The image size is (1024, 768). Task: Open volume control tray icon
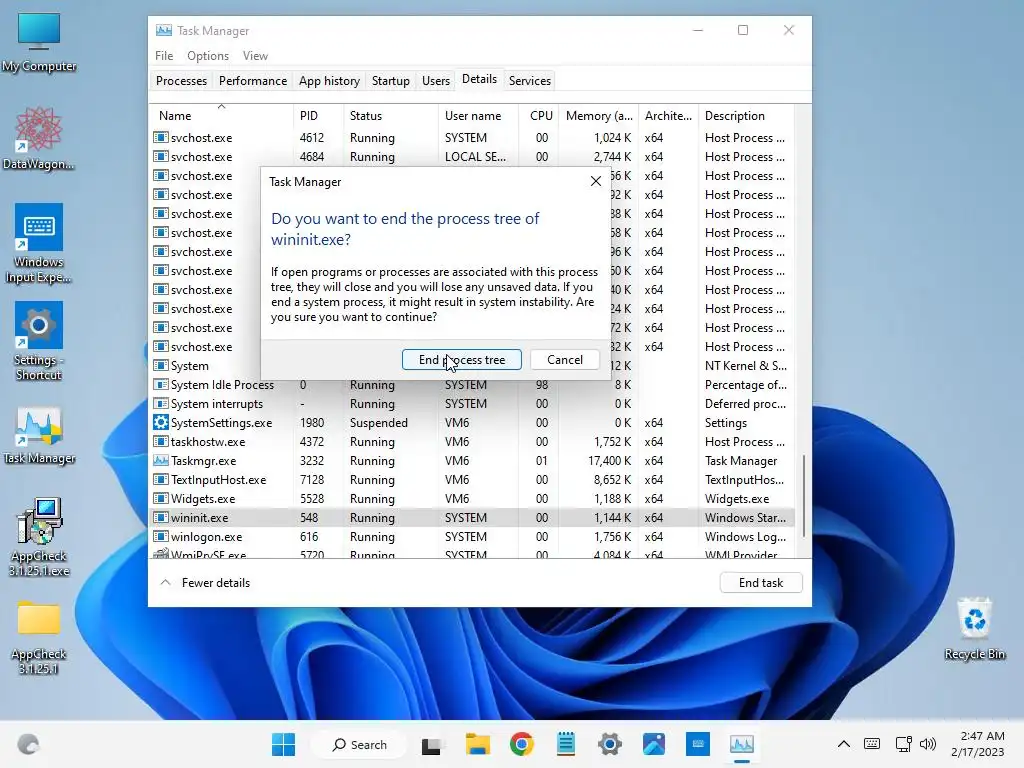[x=927, y=744]
